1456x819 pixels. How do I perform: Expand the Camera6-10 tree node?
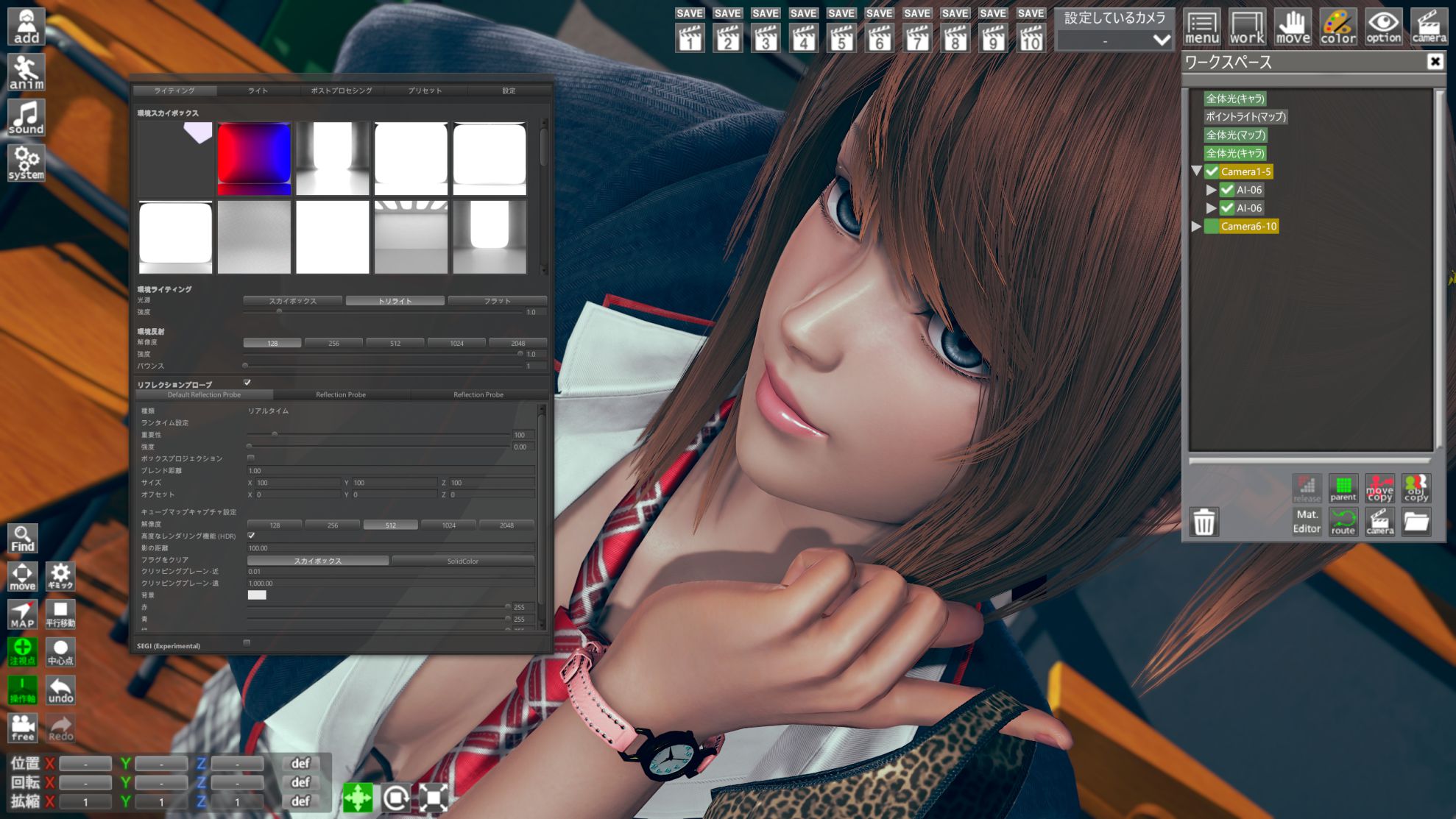click(1196, 226)
